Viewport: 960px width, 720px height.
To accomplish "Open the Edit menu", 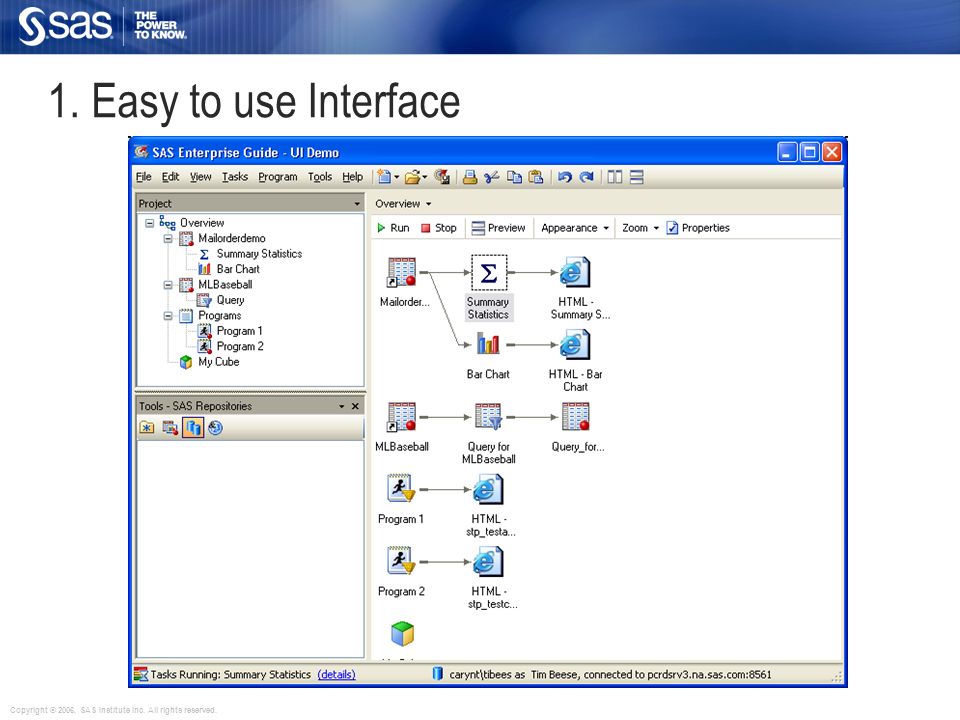I will tap(170, 177).
